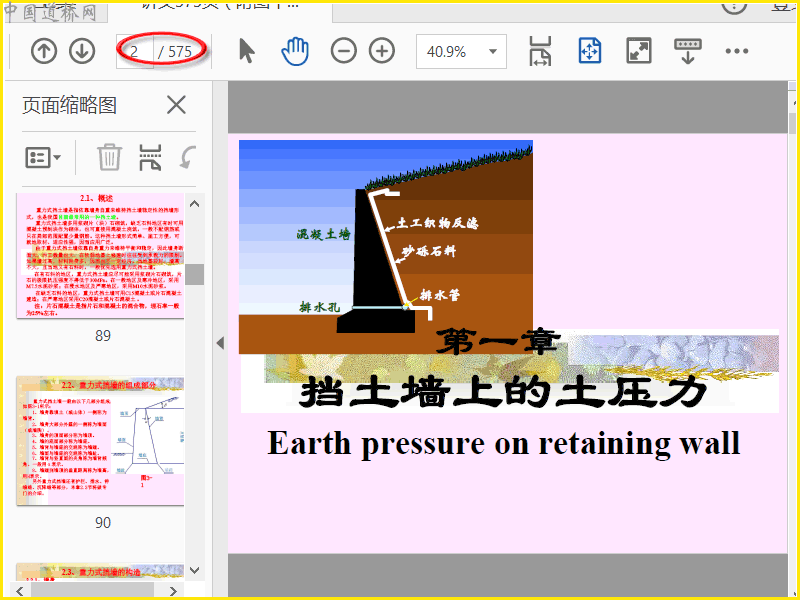Select page 89 thumbnail

pyautogui.click(x=100, y=256)
